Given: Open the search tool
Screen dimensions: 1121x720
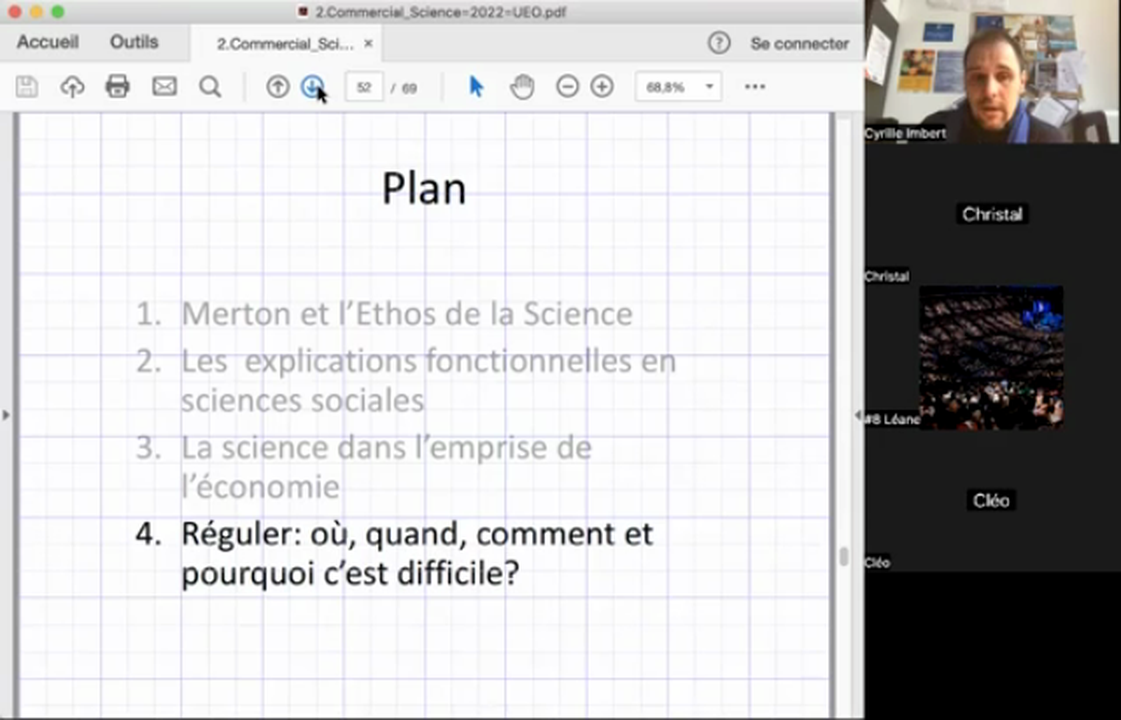Looking at the screenshot, I should [x=209, y=87].
